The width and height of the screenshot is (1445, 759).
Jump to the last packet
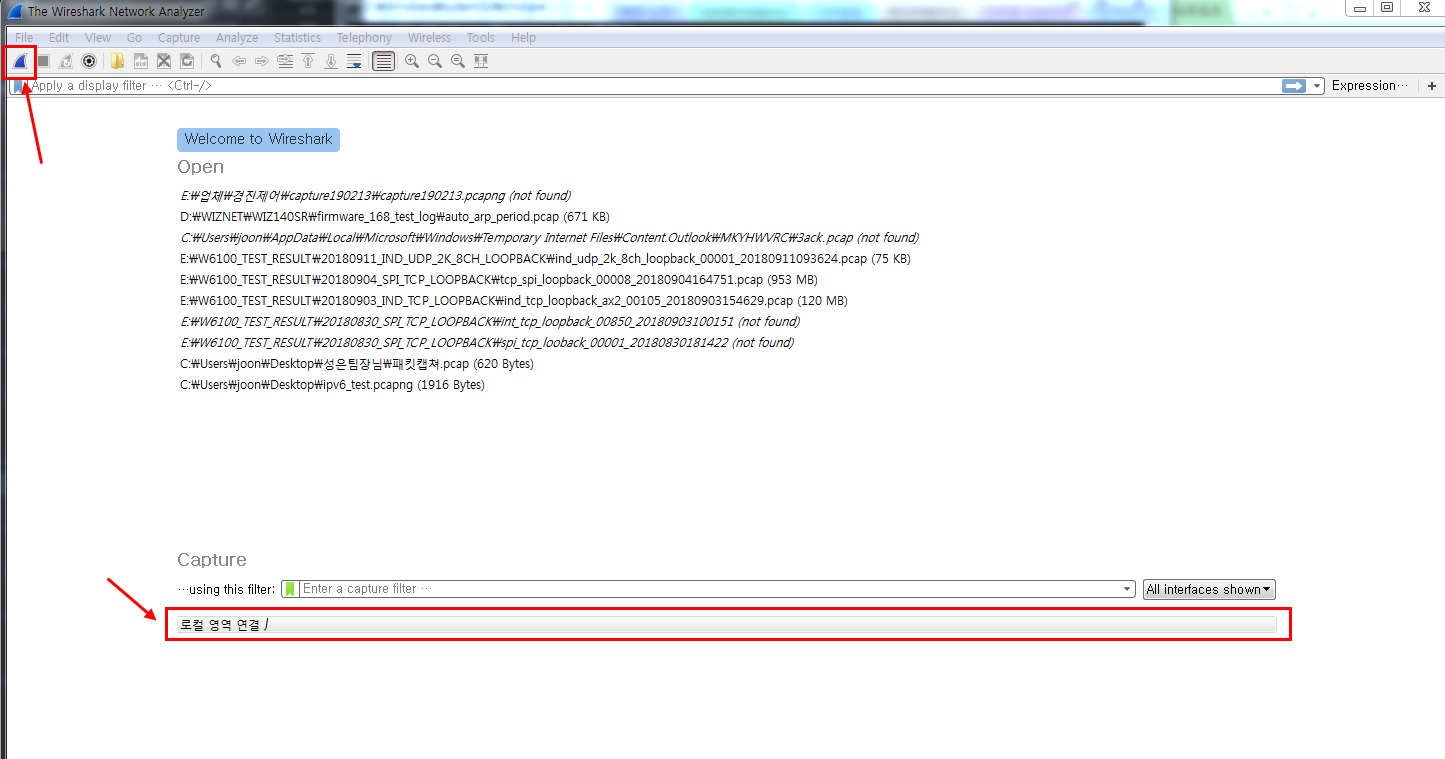click(x=331, y=61)
